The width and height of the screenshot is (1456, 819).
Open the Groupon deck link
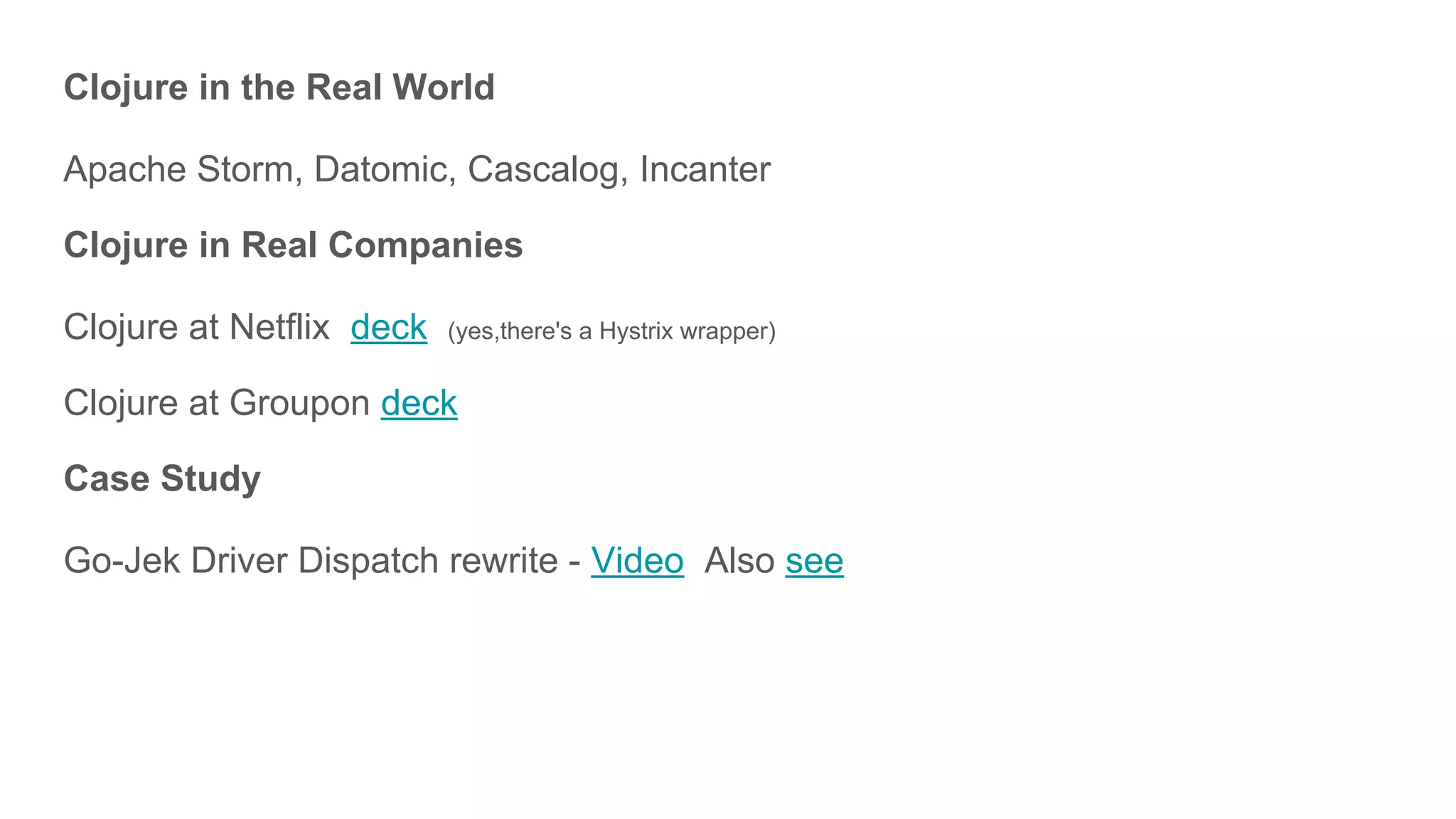[x=419, y=403]
